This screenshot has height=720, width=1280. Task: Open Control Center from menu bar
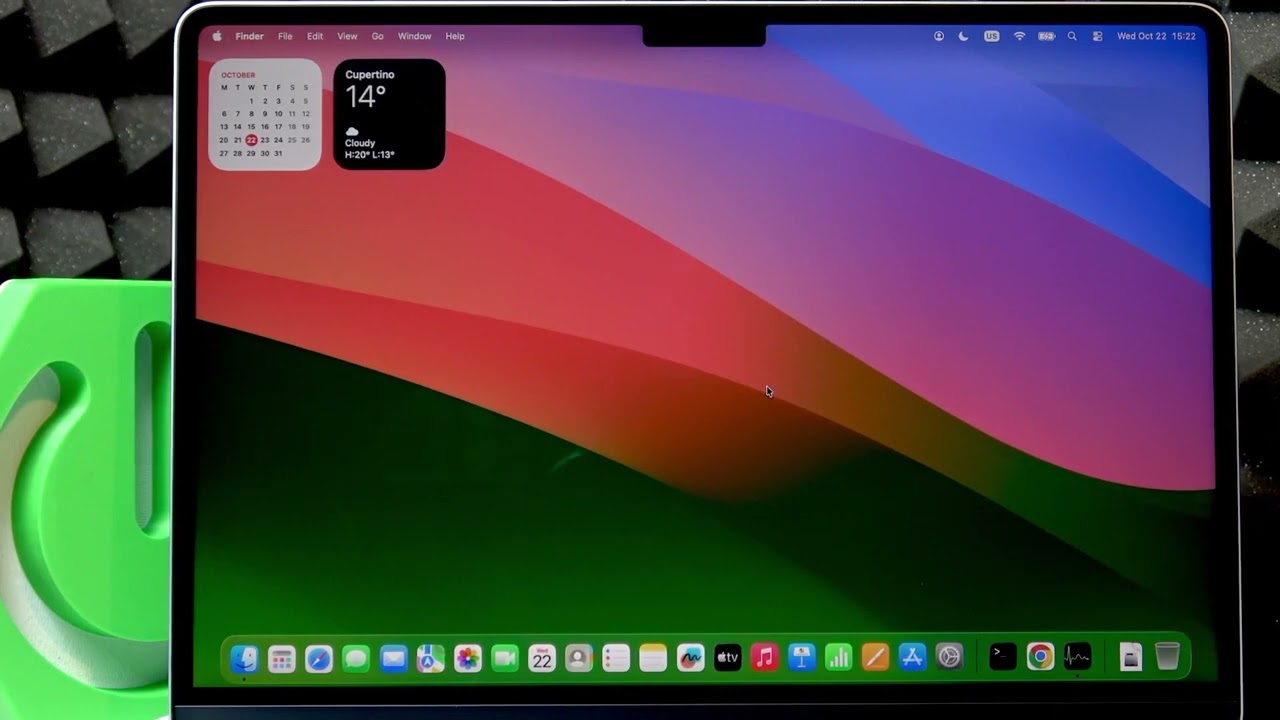tap(1098, 36)
